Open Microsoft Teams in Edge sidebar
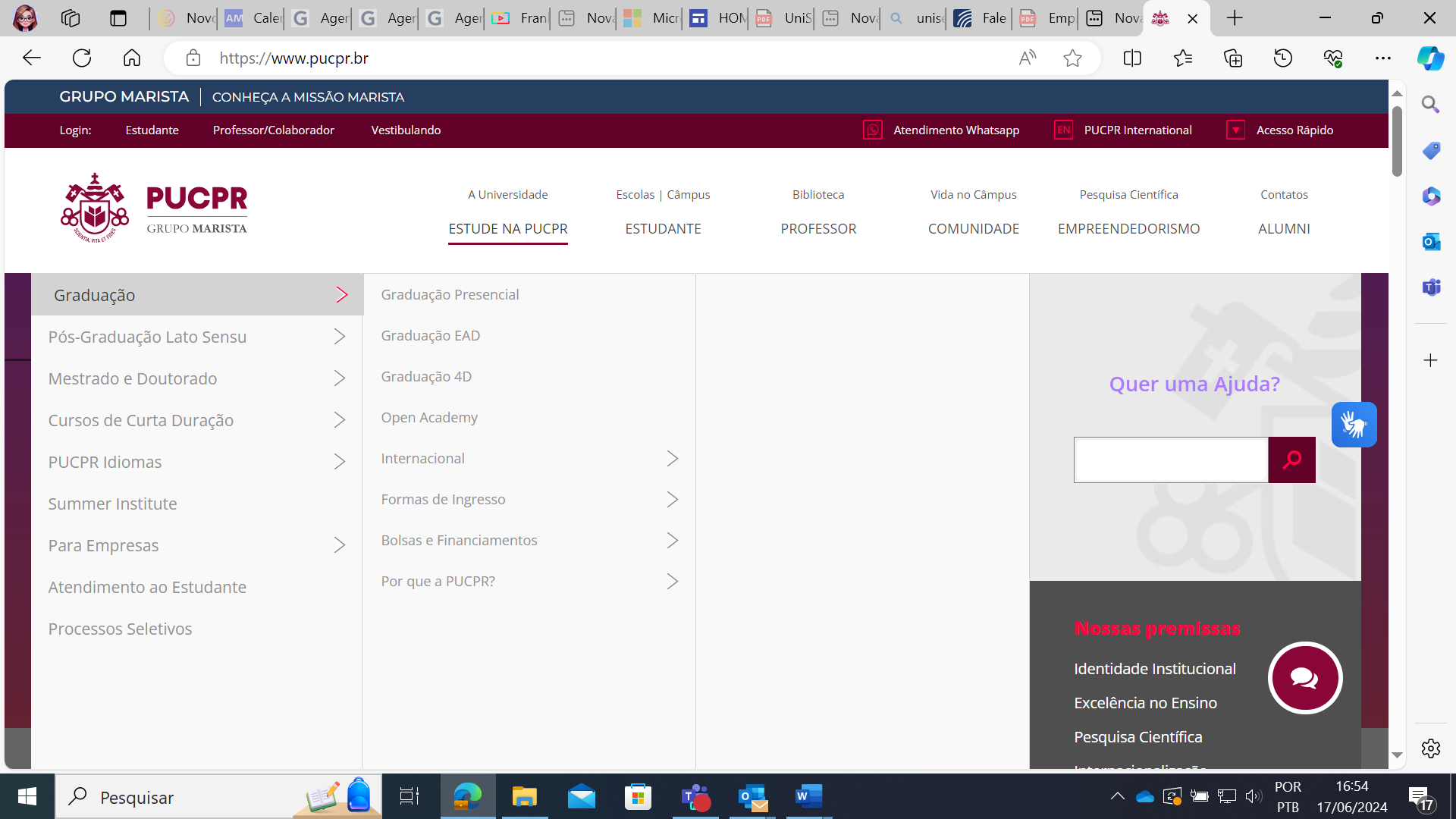 click(x=1431, y=287)
